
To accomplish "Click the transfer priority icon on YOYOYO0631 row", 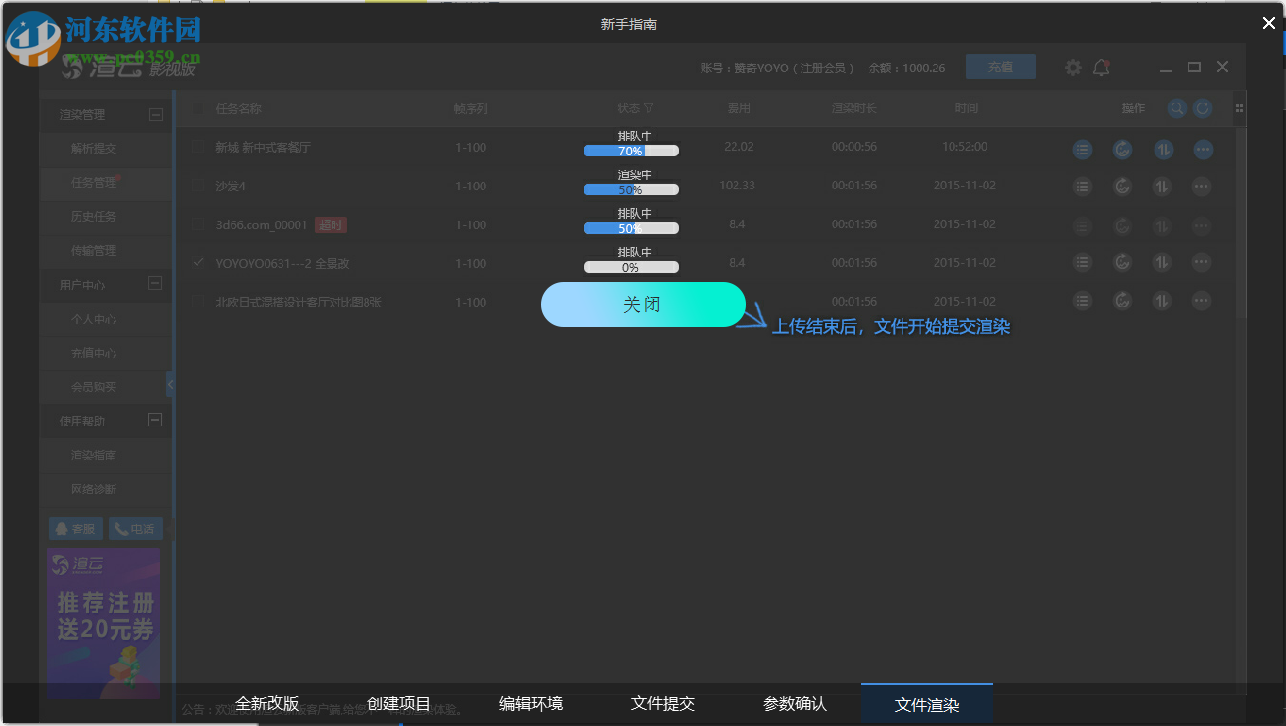I will pos(1161,262).
